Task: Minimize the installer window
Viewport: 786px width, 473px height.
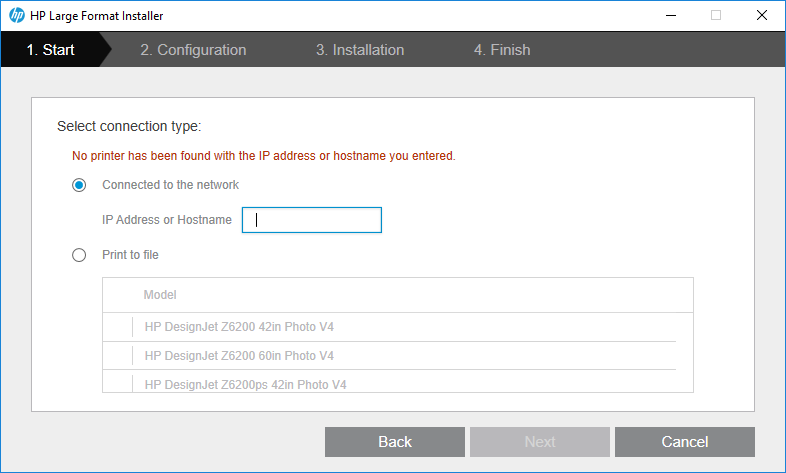Action: (x=669, y=16)
